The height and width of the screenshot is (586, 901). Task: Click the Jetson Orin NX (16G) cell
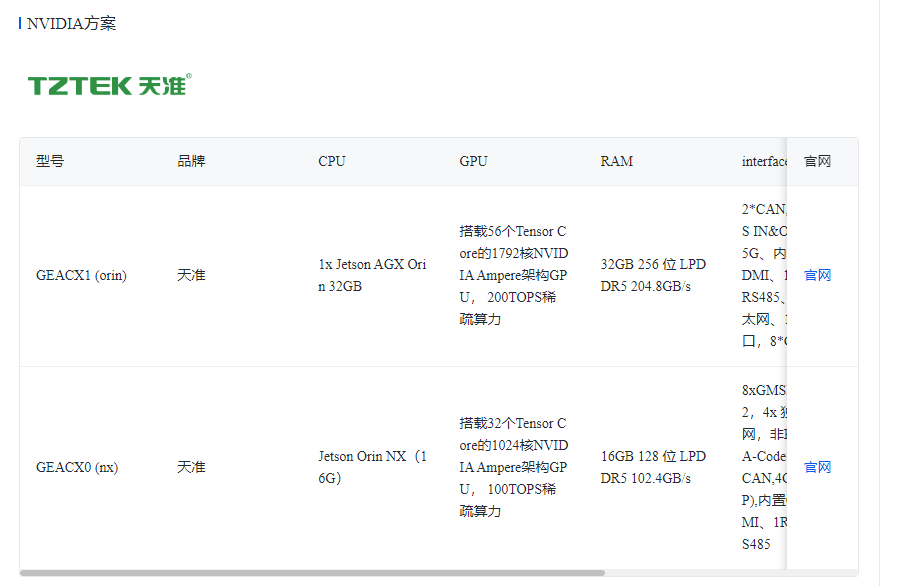pos(372,467)
